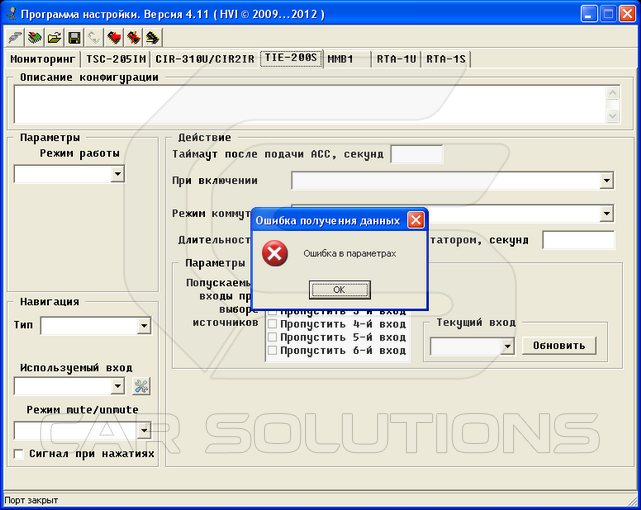Expand the Режим работы dropdown
This screenshot has height=510, width=641.
click(118, 174)
